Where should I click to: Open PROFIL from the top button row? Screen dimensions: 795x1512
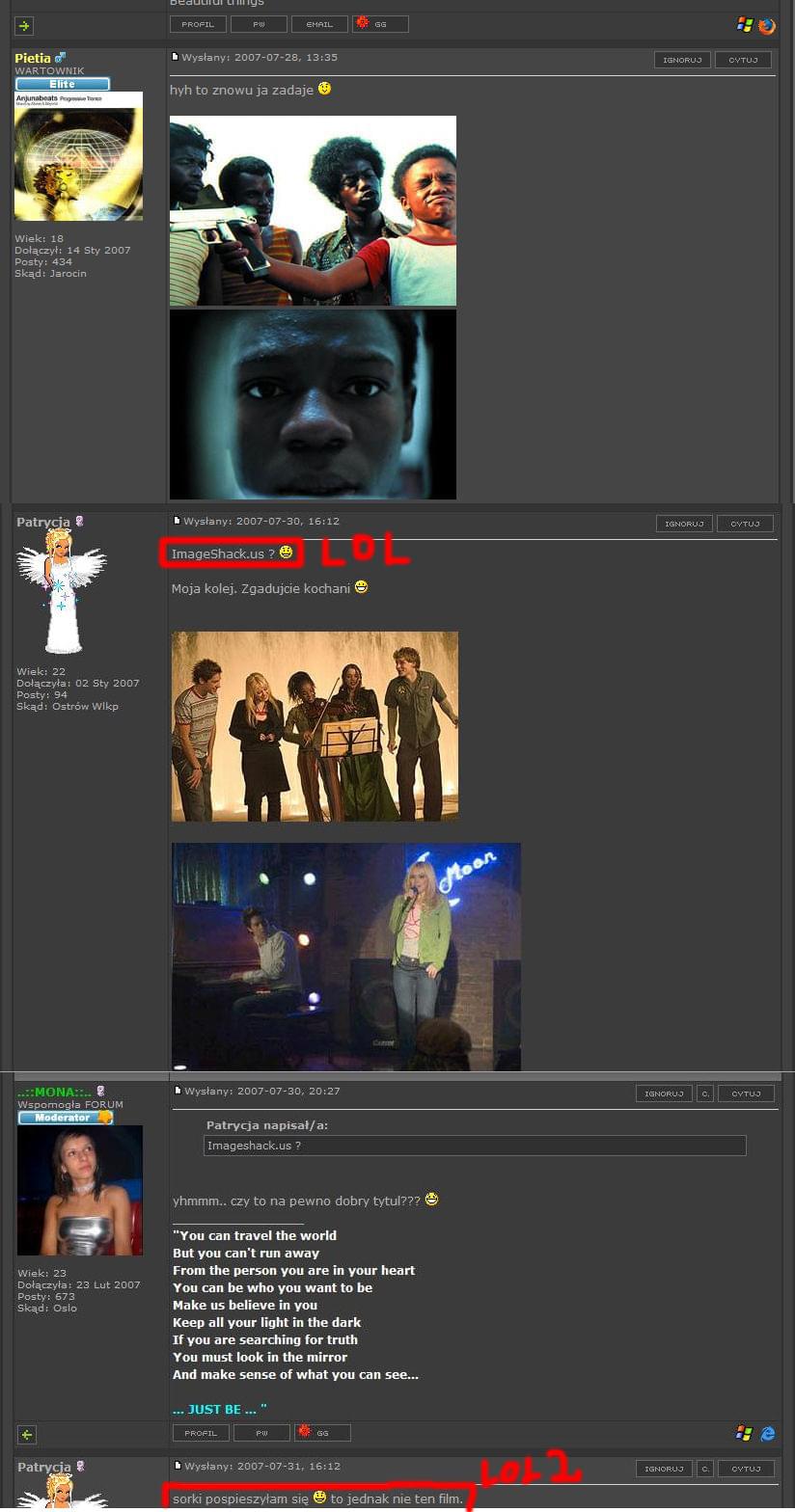[198, 24]
